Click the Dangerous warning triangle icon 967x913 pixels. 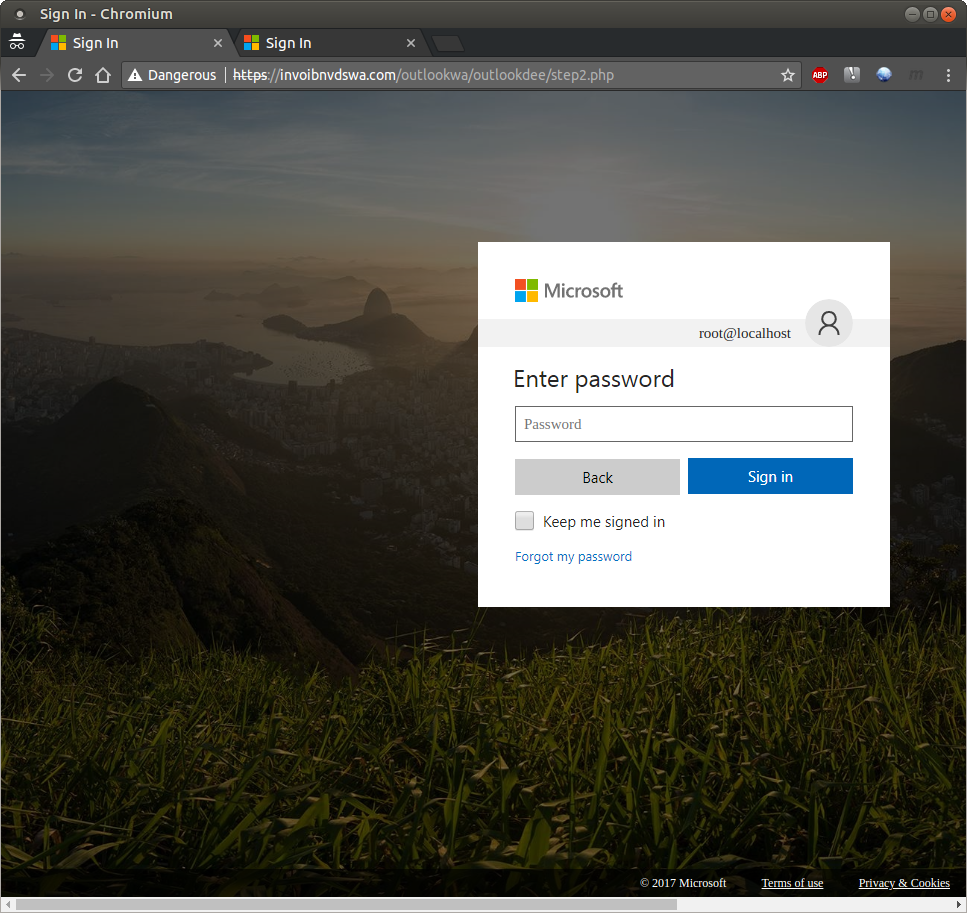tap(135, 75)
